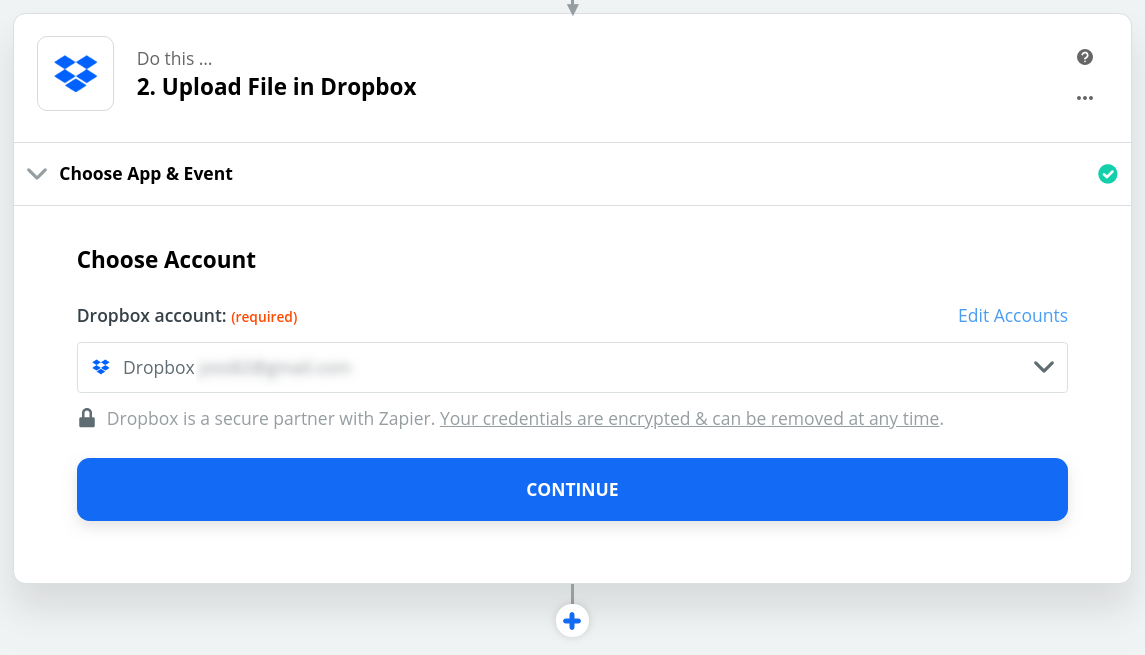Viewport: 1145px width, 655px height.
Task: Click the Dropbox app logo icon
Action: [x=75, y=73]
